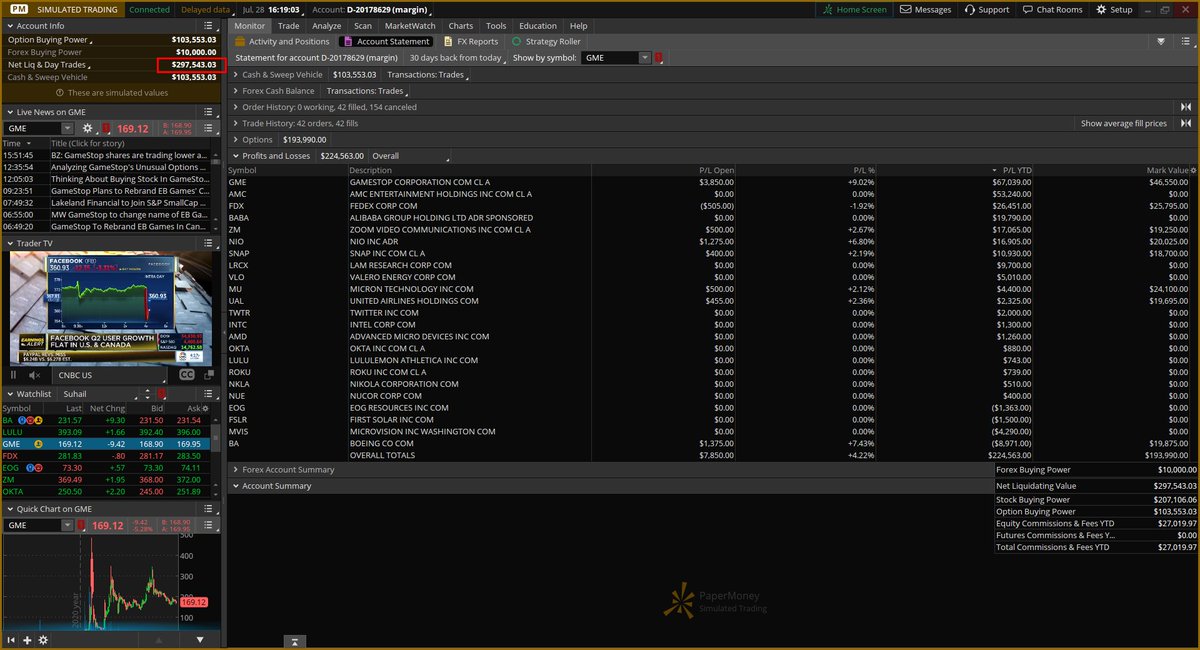The width and height of the screenshot is (1200, 650).
Task: Switch to the Trade tab
Action: [x=288, y=25]
